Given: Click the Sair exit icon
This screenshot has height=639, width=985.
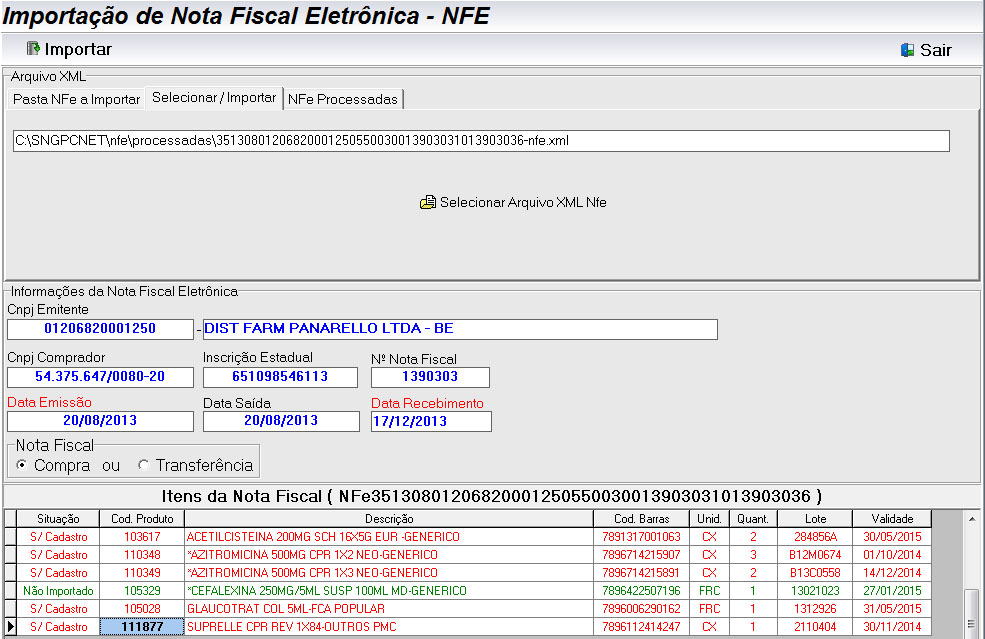Looking at the screenshot, I should pos(908,50).
